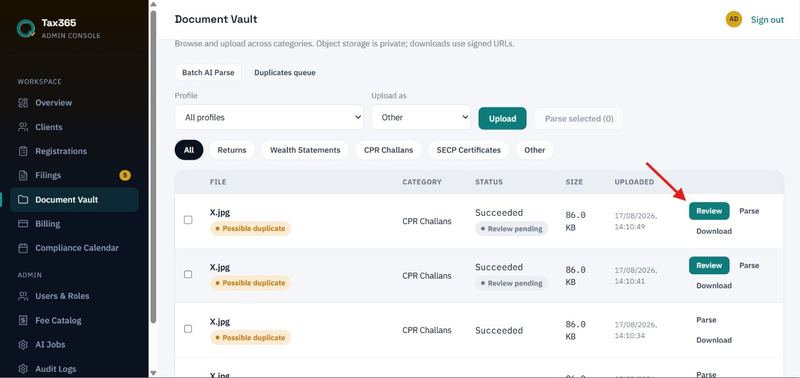800x378 pixels.
Task: Click the Filings document icon
Action: [x=23, y=175]
